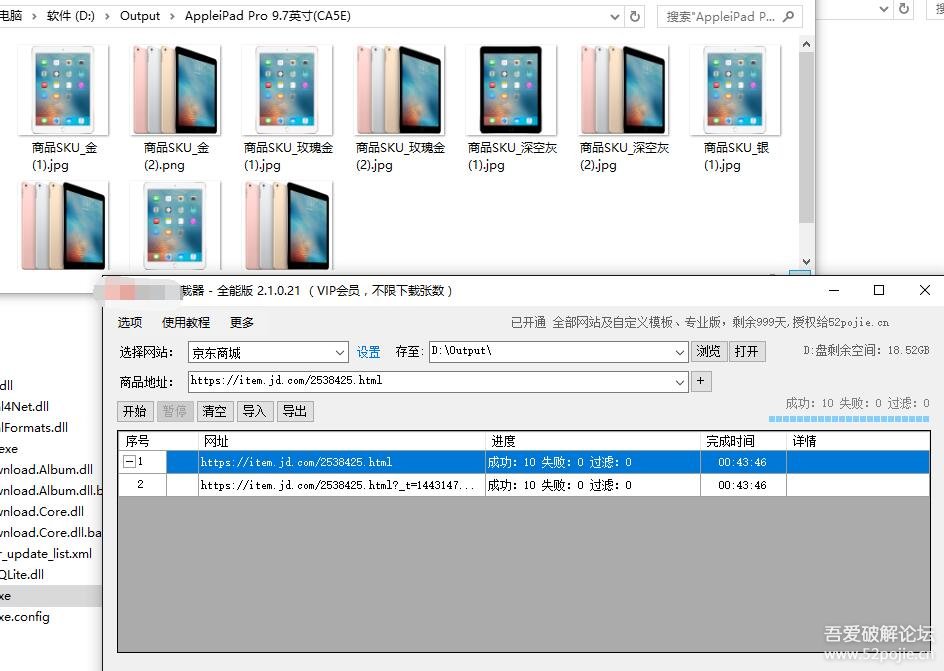Image resolution: width=944 pixels, height=671 pixels.
Task: Open the 选项 menu
Action: pos(130,323)
